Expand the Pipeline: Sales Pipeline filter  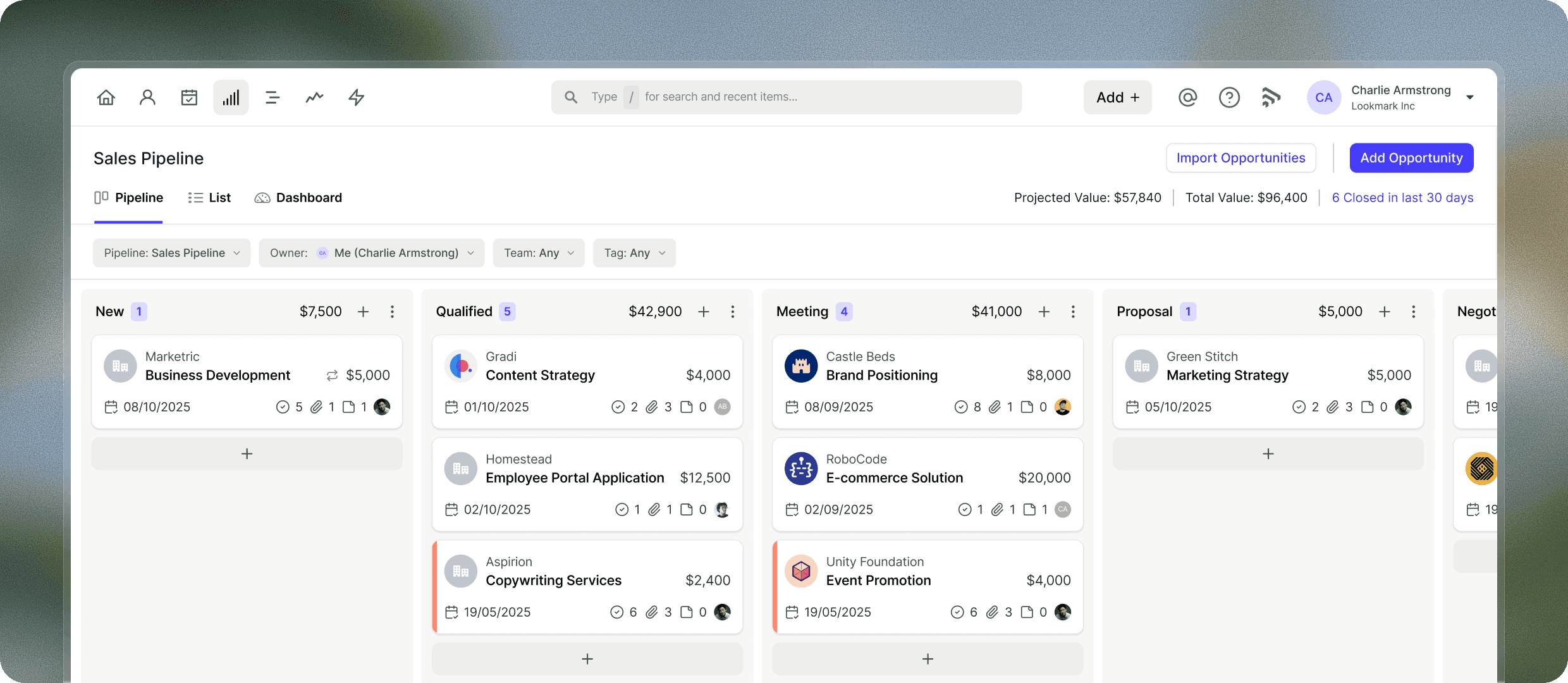(x=172, y=253)
